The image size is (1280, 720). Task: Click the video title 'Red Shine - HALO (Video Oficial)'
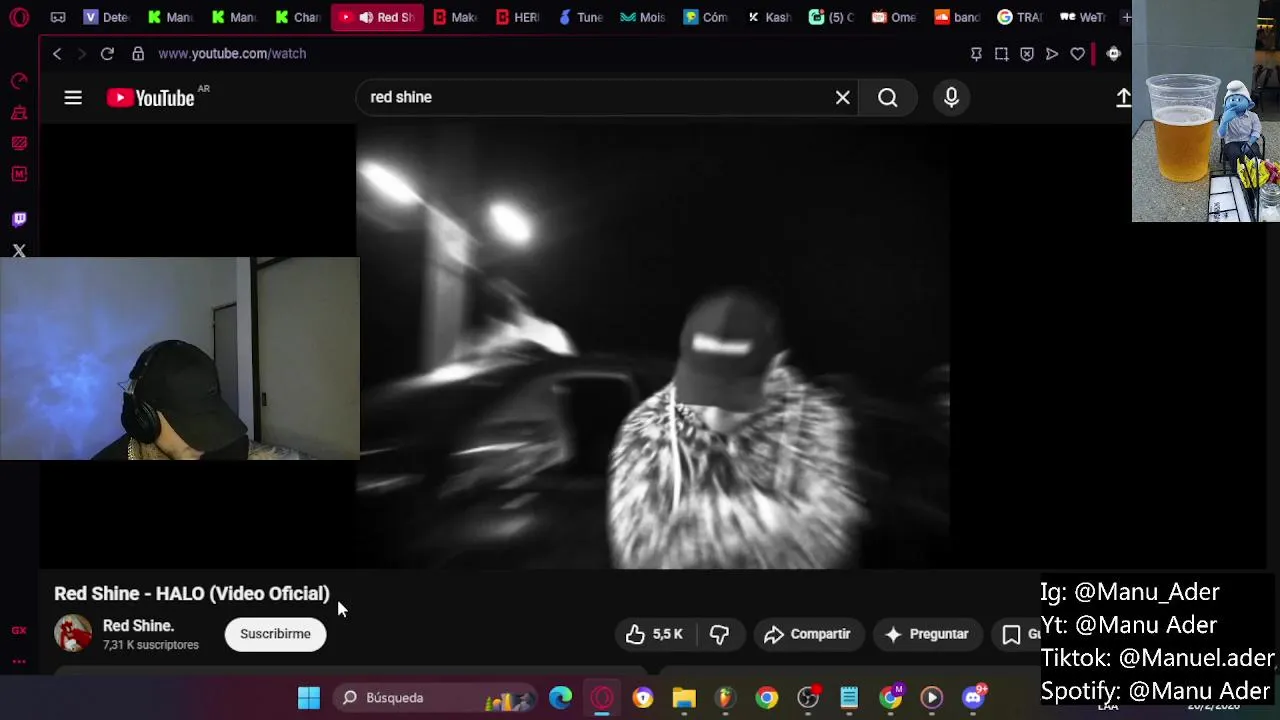coord(192,594)
